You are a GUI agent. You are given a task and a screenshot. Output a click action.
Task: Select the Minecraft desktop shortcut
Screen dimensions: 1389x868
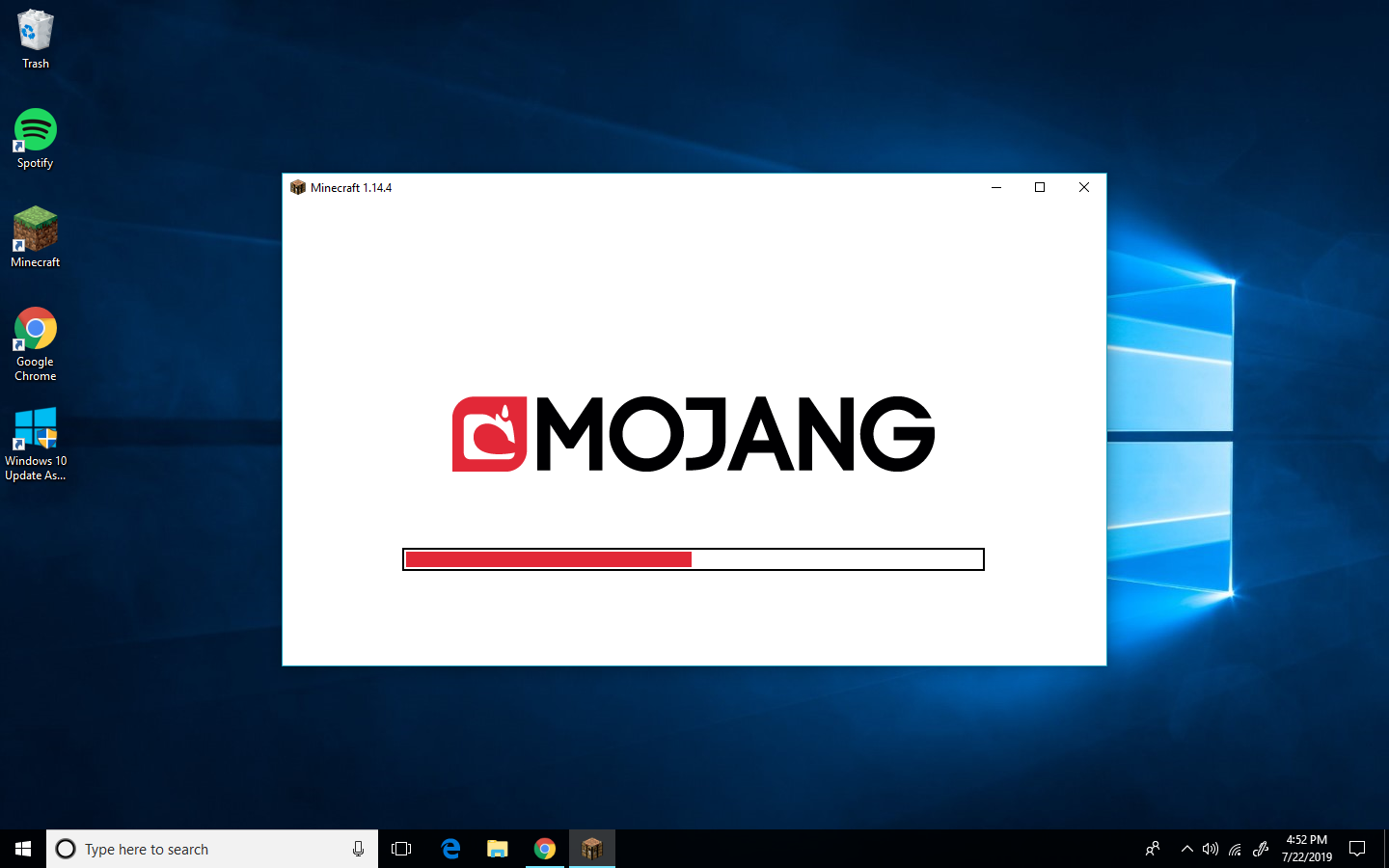[36, 237]
